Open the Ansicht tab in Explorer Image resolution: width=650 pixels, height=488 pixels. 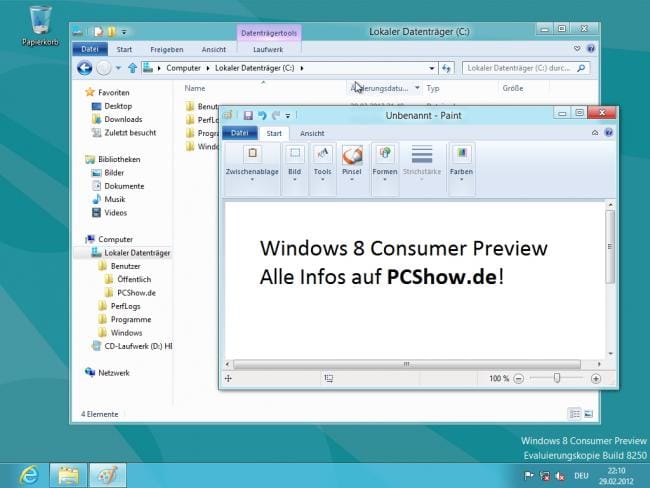click(x=214, y=49)
